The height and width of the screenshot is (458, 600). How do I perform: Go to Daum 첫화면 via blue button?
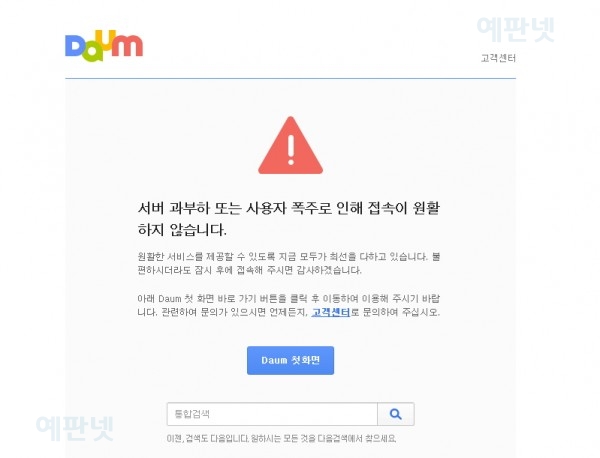point(290,360)
